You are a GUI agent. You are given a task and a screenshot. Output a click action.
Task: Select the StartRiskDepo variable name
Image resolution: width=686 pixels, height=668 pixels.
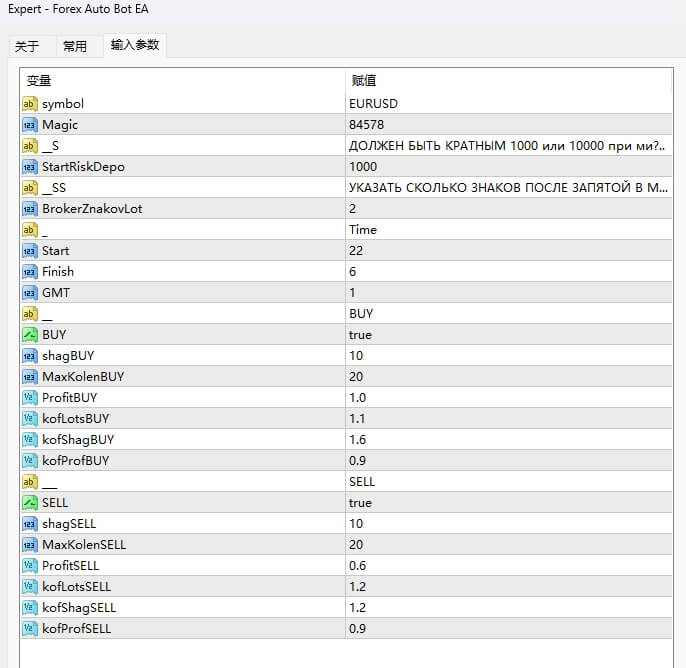tap(83, 167)
